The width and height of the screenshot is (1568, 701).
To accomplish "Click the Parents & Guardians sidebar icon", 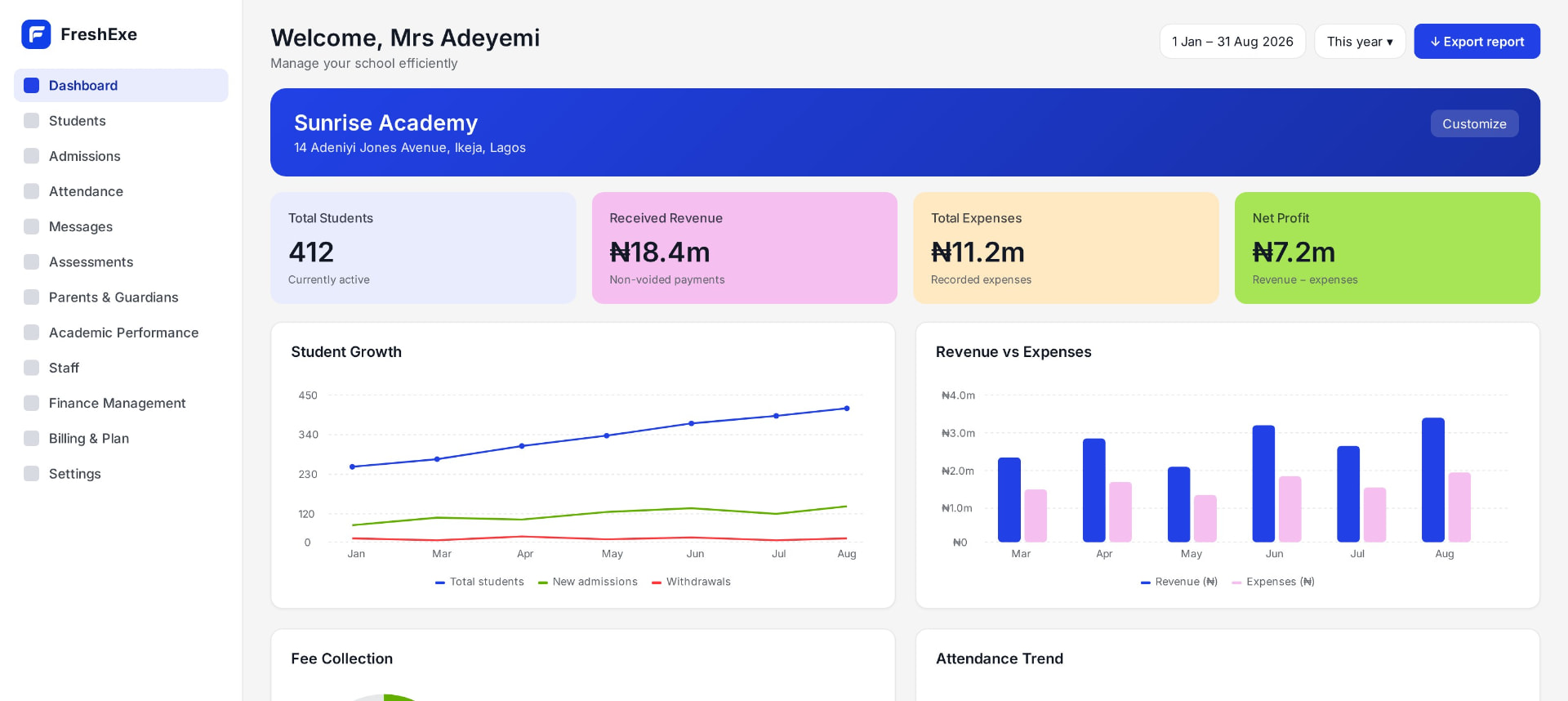I will point(32,297).
